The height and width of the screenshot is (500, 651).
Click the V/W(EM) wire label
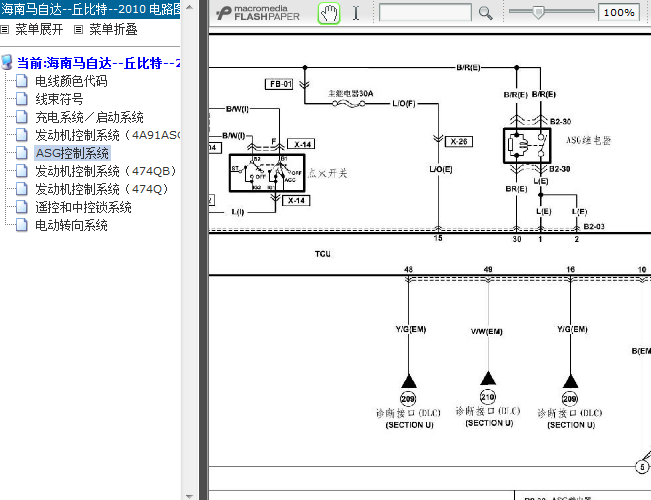point(487,331)
